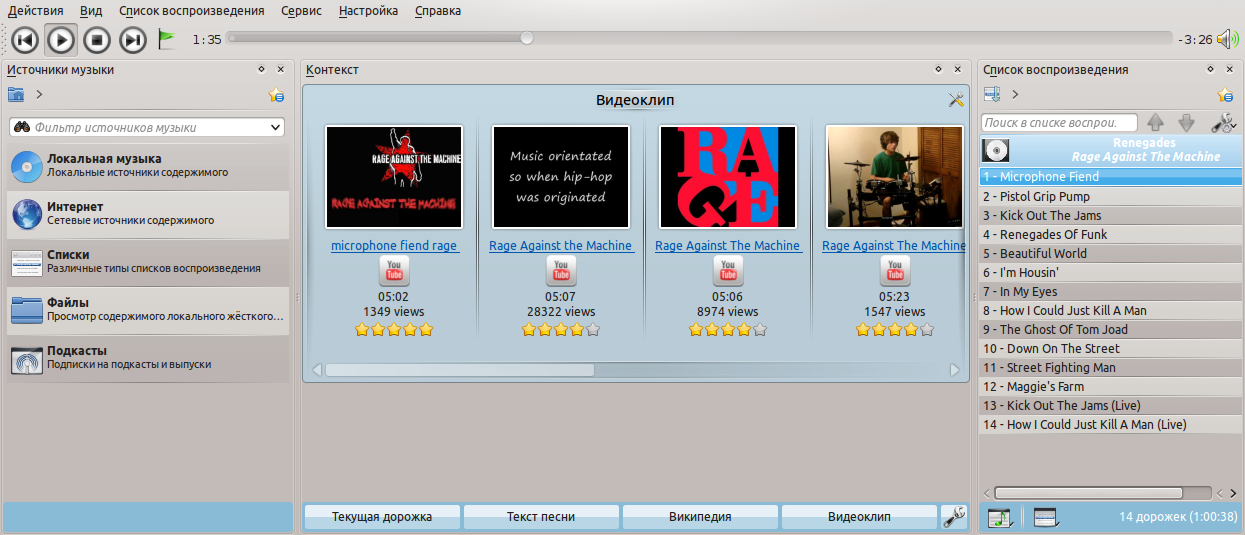Click the music sources home folder icon
The height and width of the screenshot is (535, 1245).
tap(16, 95)
